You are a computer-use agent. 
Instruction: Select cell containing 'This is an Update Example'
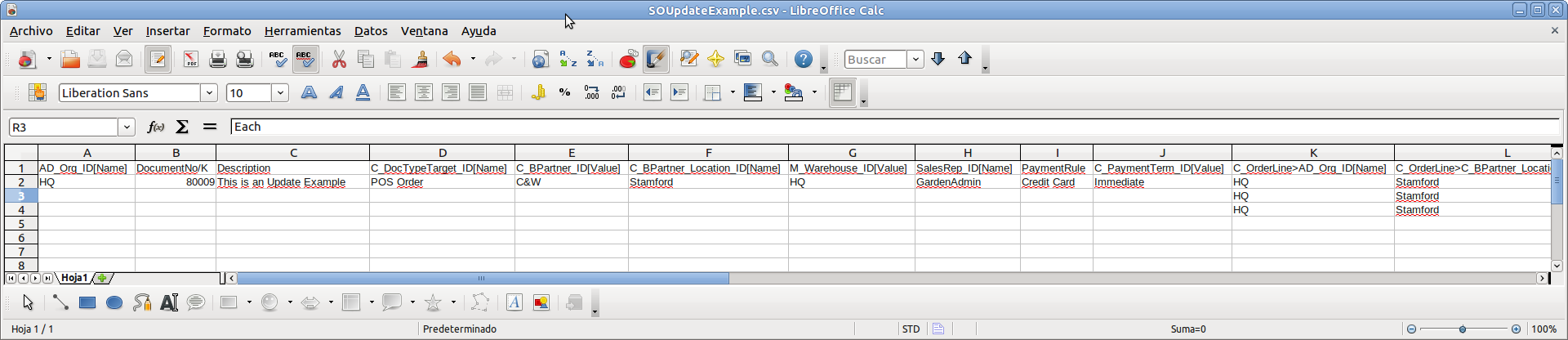point(293,181)
